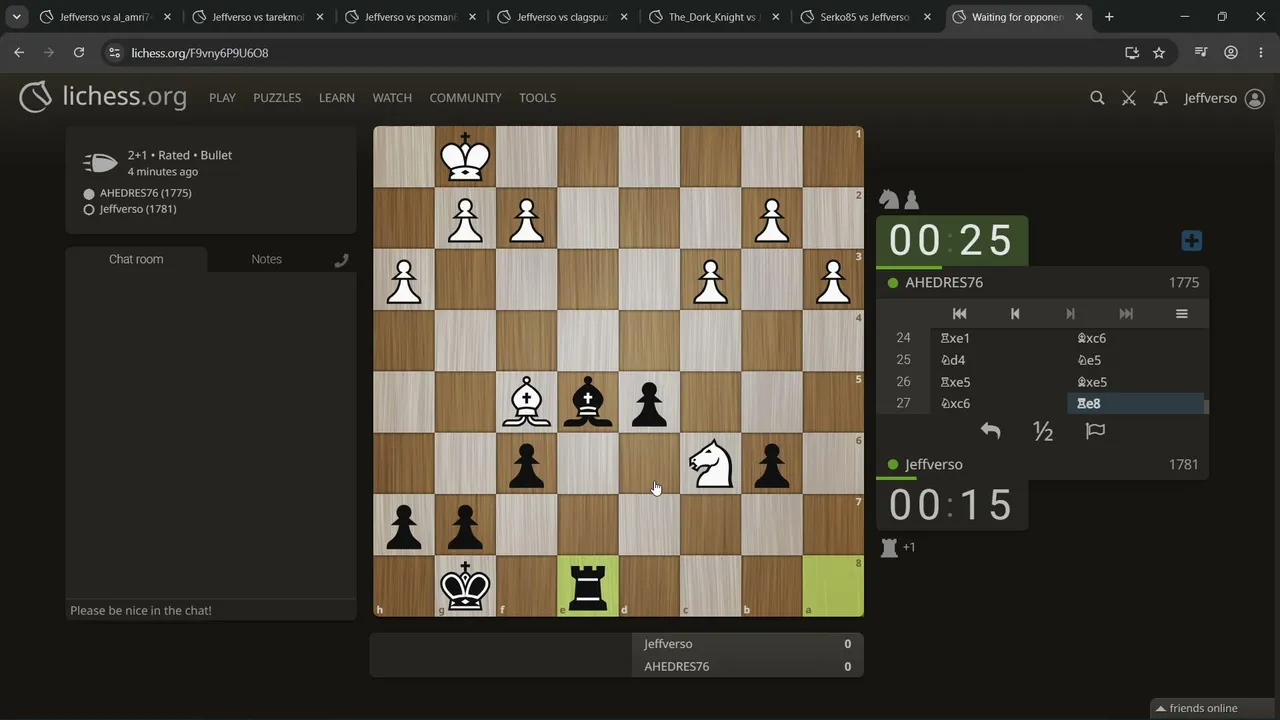Reload the current page
Image resolution: width=1280 pixels, height=720 pixels.
point(79,53)
